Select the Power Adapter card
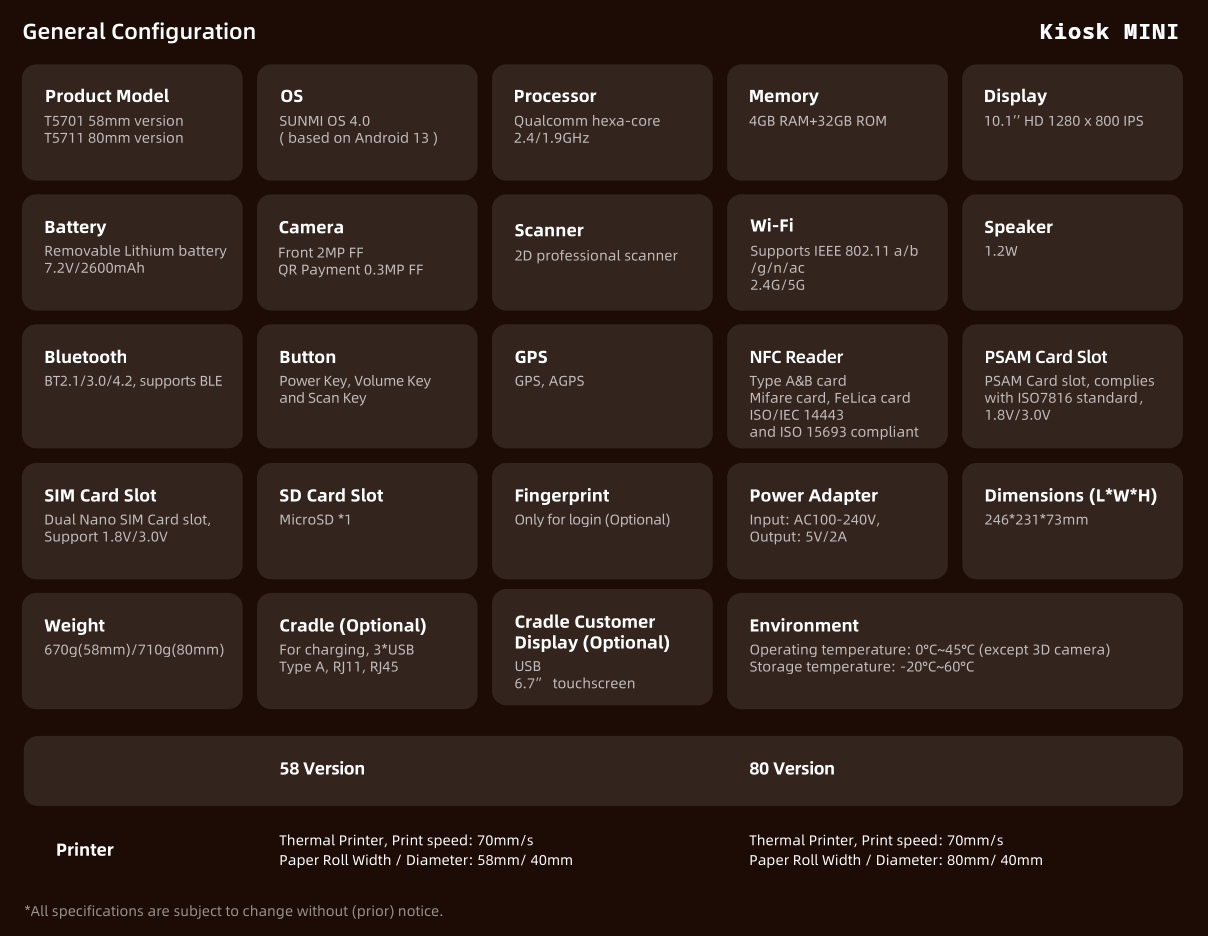Screen dimensions: 1208x936 point(837,520)
